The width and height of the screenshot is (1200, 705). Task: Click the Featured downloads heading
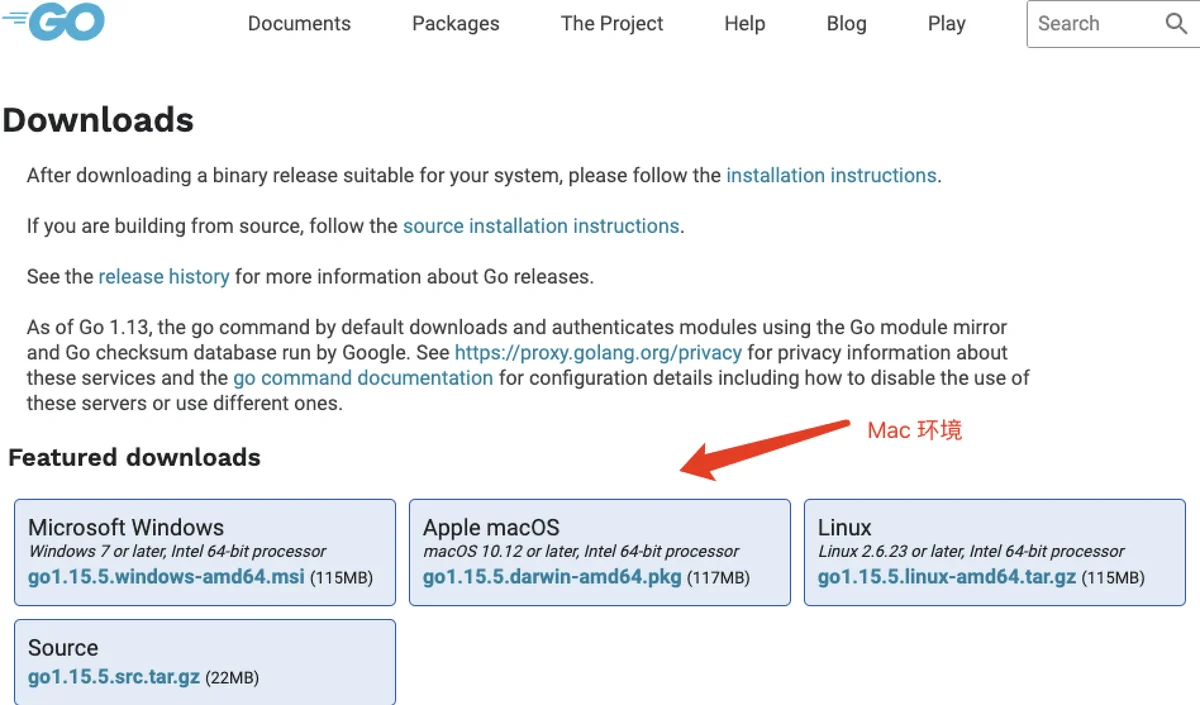point(134,457)
